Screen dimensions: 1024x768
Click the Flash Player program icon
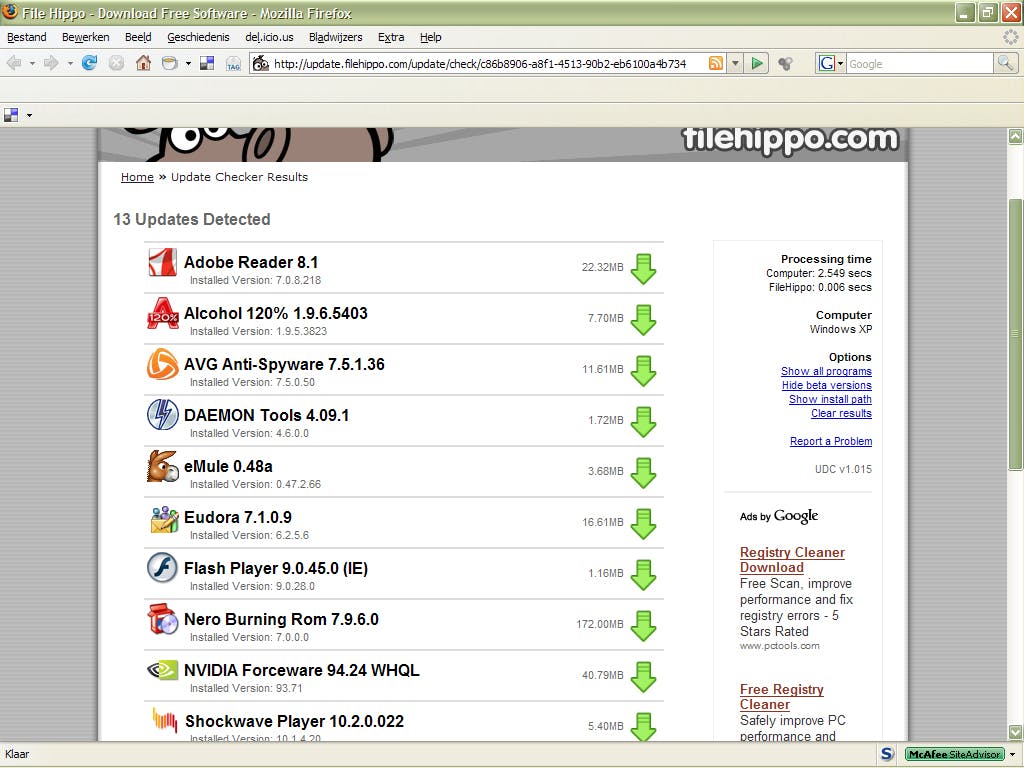[x=162, y=568]
